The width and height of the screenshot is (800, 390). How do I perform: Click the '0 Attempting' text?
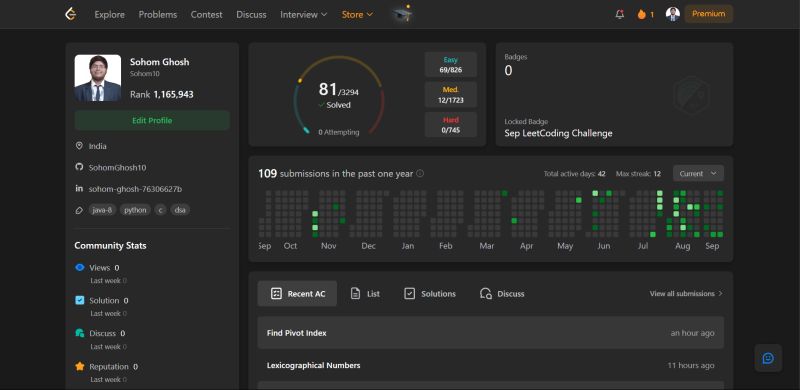coord(339,132)
